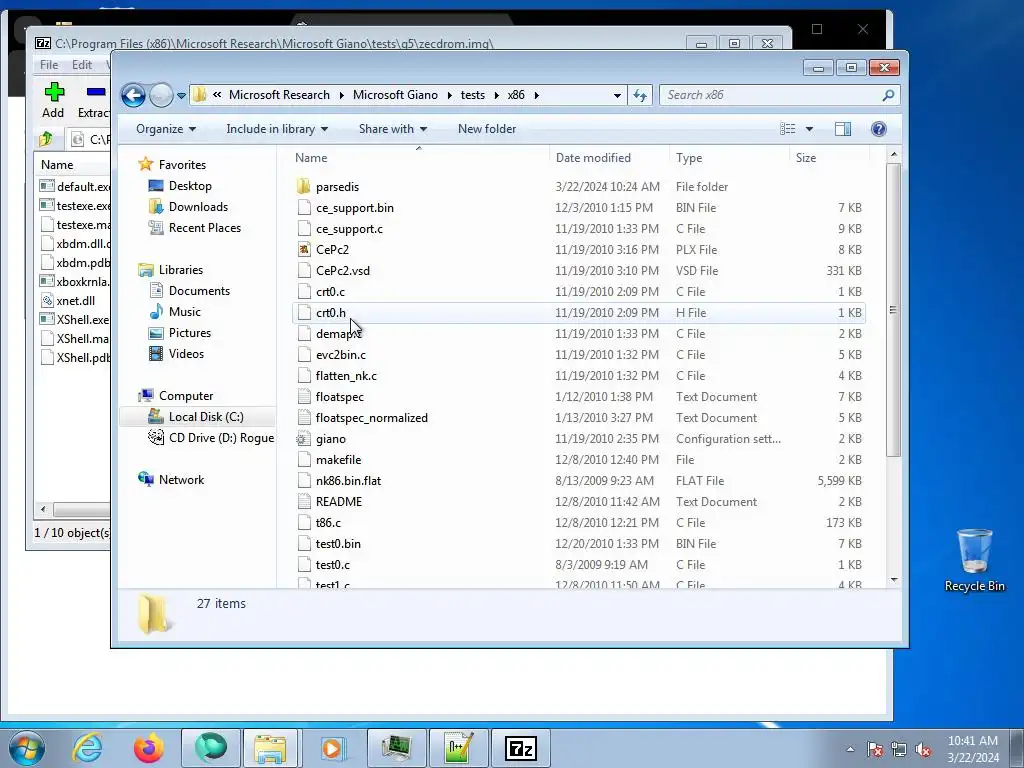Viewport: 1024px width, 768px height.
Task: Click the Microsoft Giano breadcrumb segment
Action: (395, 95)
